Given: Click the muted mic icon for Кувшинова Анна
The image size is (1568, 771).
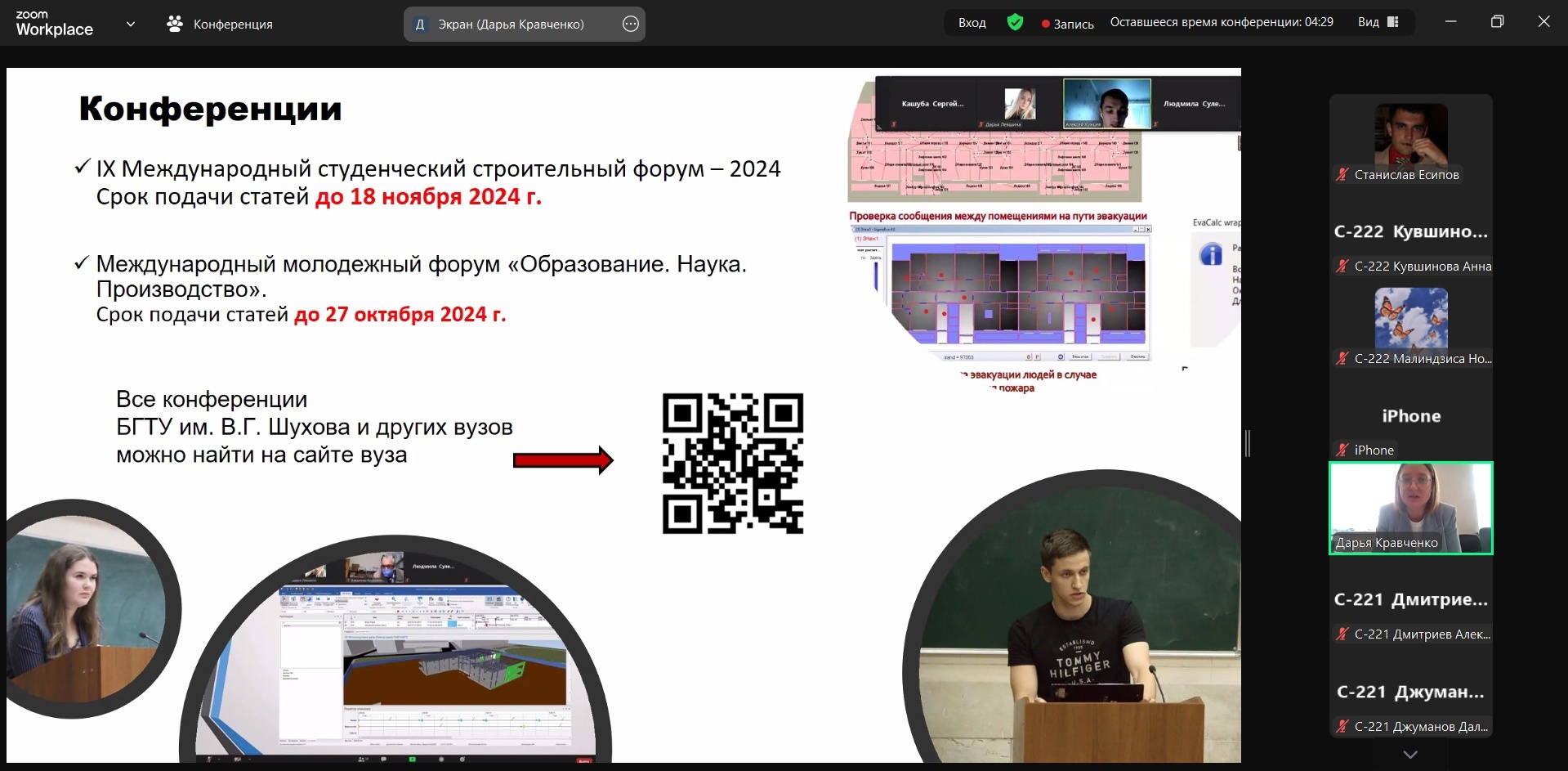Looking at the screenshot, I should tap(1342, 266).
